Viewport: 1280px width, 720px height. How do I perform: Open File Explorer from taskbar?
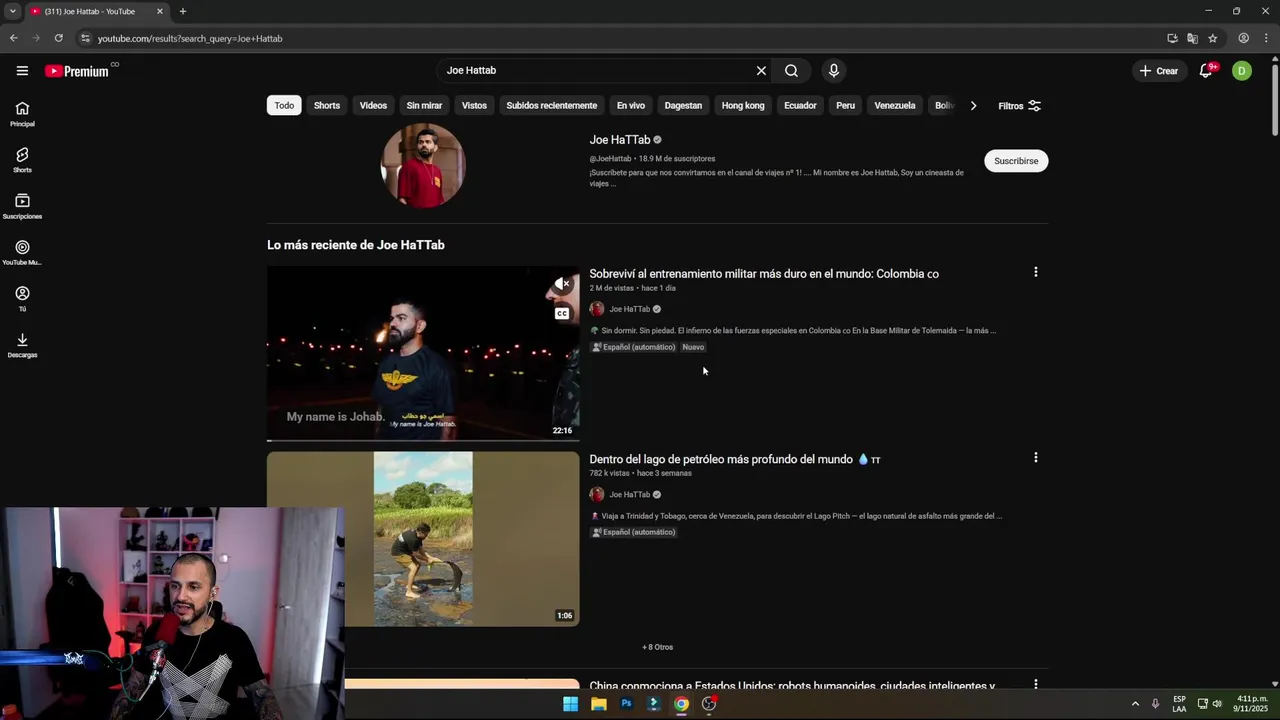point(598,704)
